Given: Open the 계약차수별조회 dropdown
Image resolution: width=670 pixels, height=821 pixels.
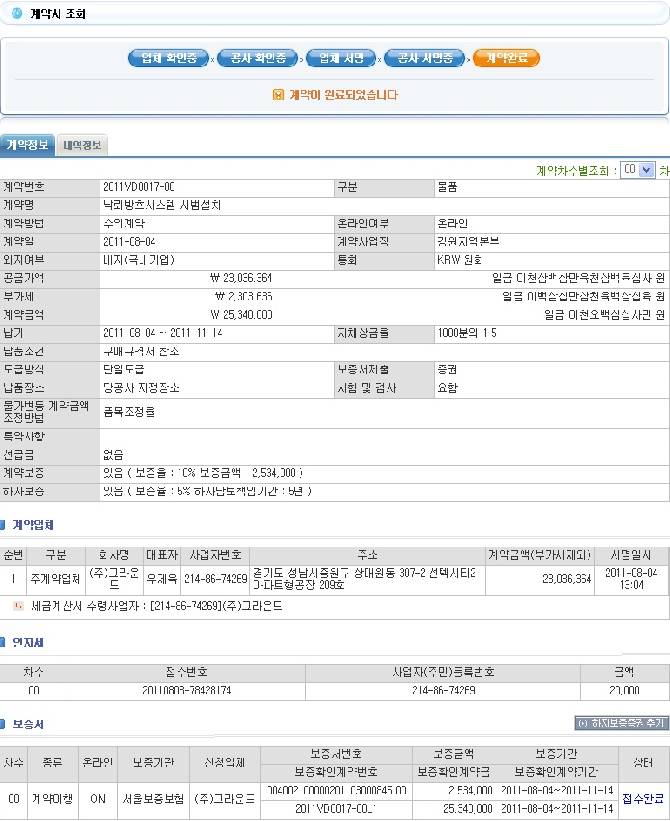Looking at the screenshot, I should point(636,170).
